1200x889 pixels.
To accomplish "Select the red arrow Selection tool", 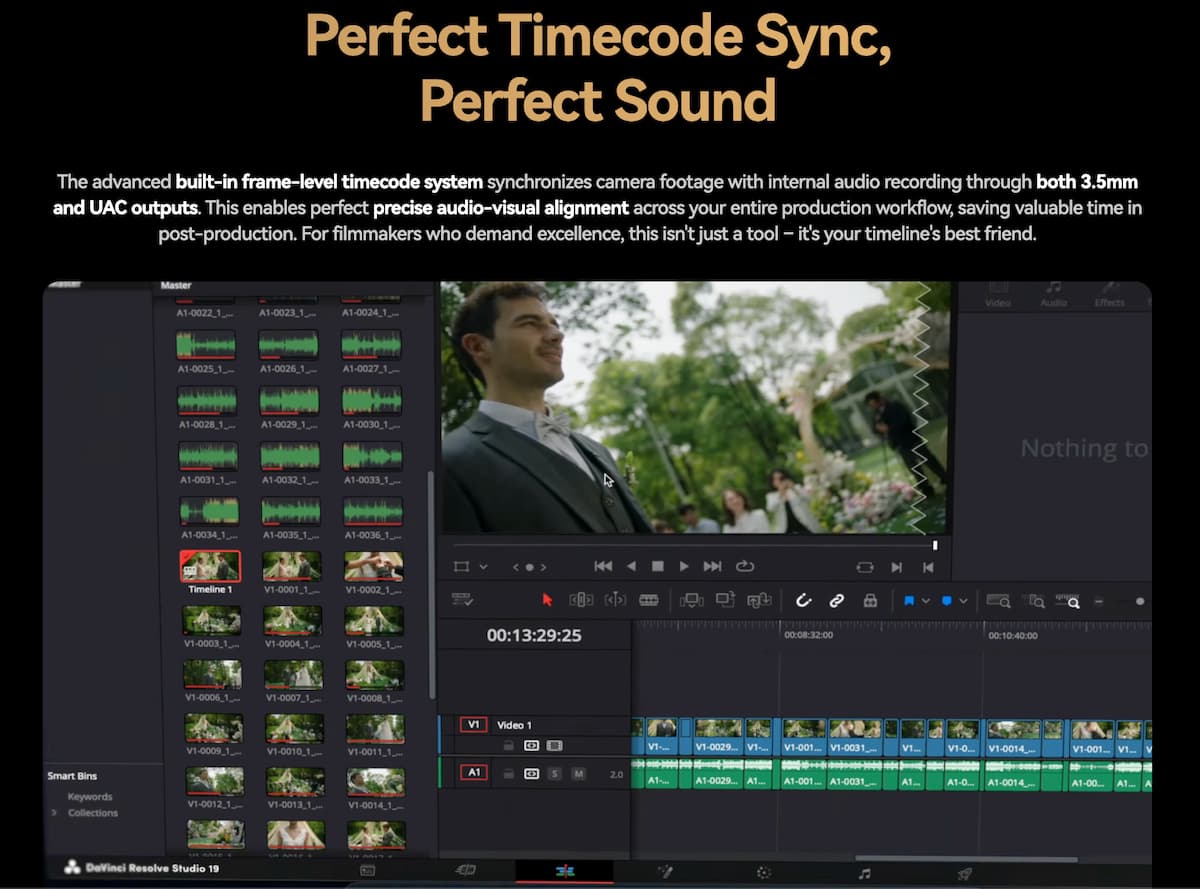I will point(547,600).
